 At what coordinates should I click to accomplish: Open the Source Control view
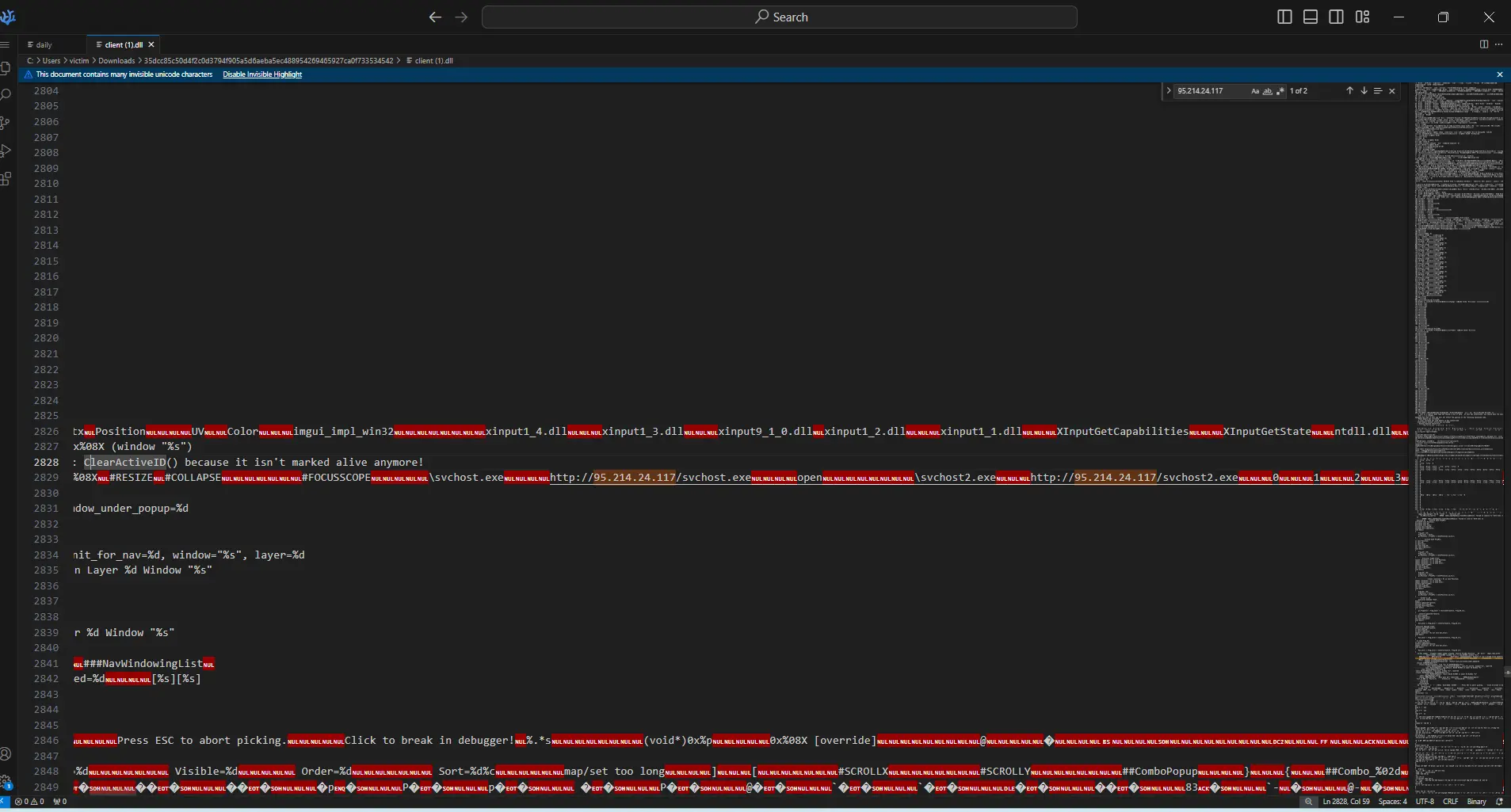click(x=5, y=123)
